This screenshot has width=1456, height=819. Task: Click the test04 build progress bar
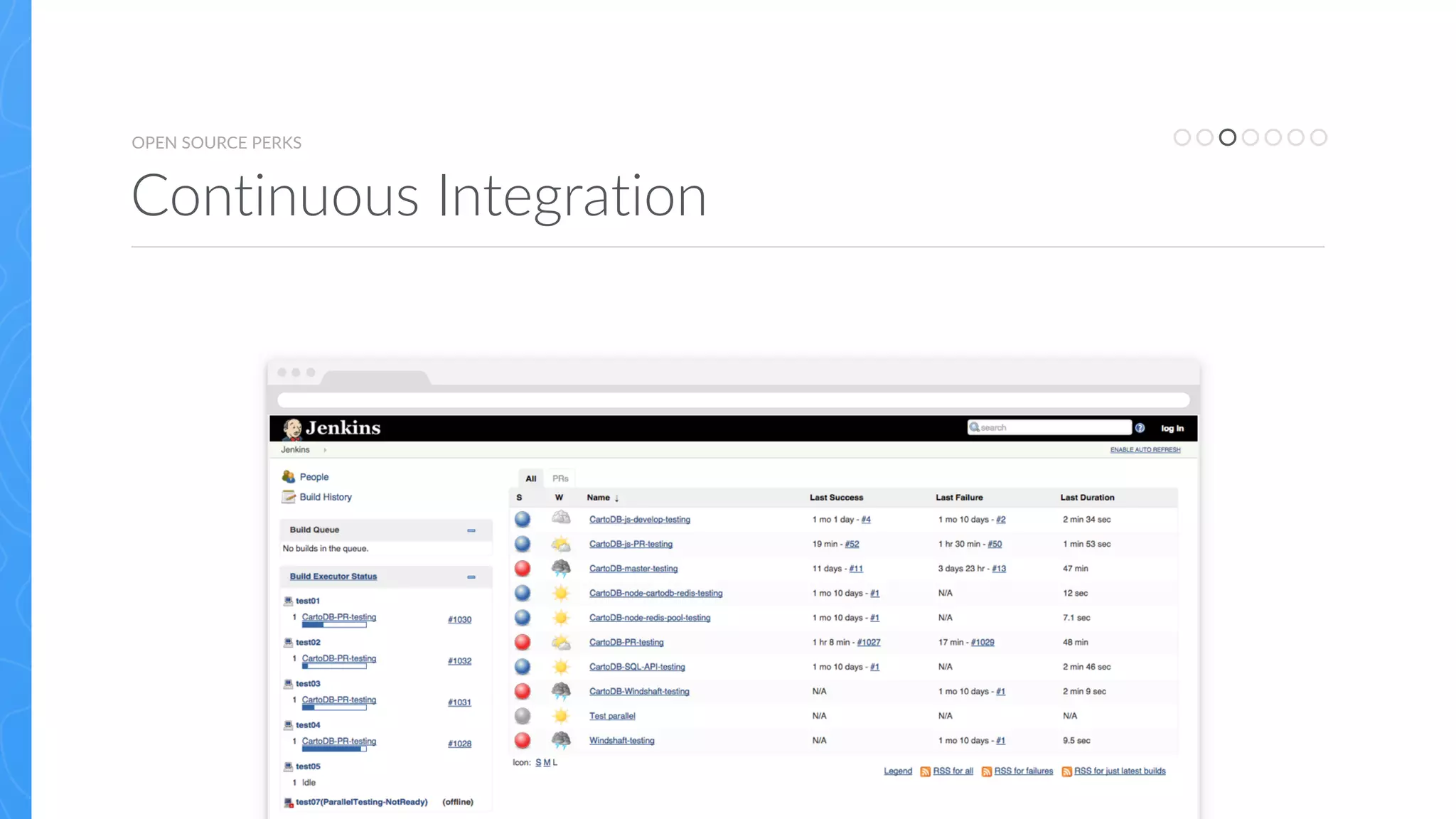tap(334, 749)
